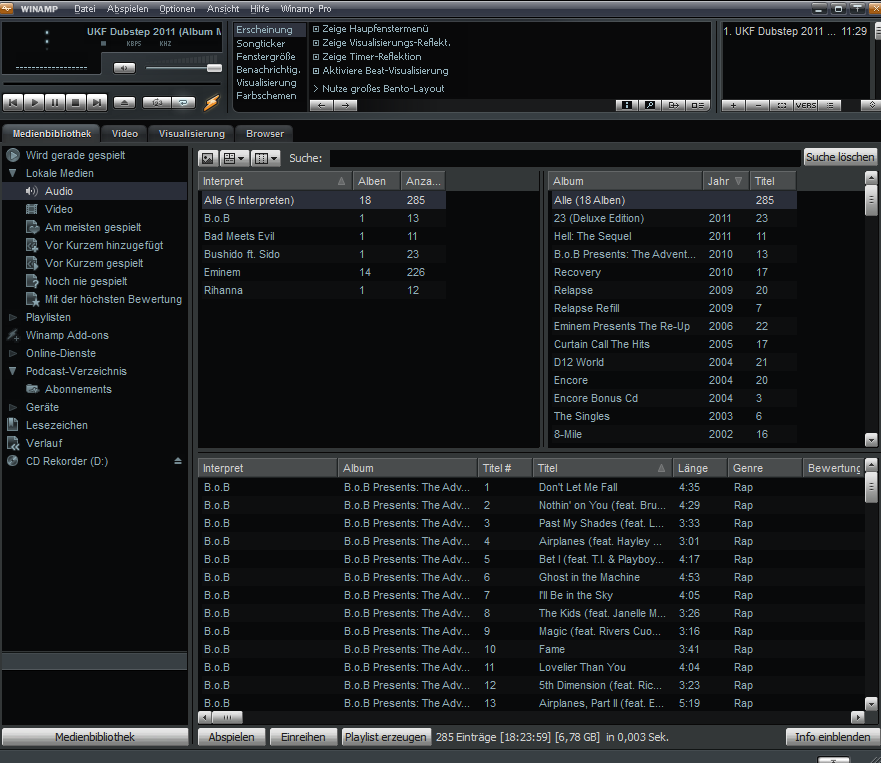This screenshot has height=763, width=881.
Task: Click the Abspielen button at the bottom
Action: (231, 737)
